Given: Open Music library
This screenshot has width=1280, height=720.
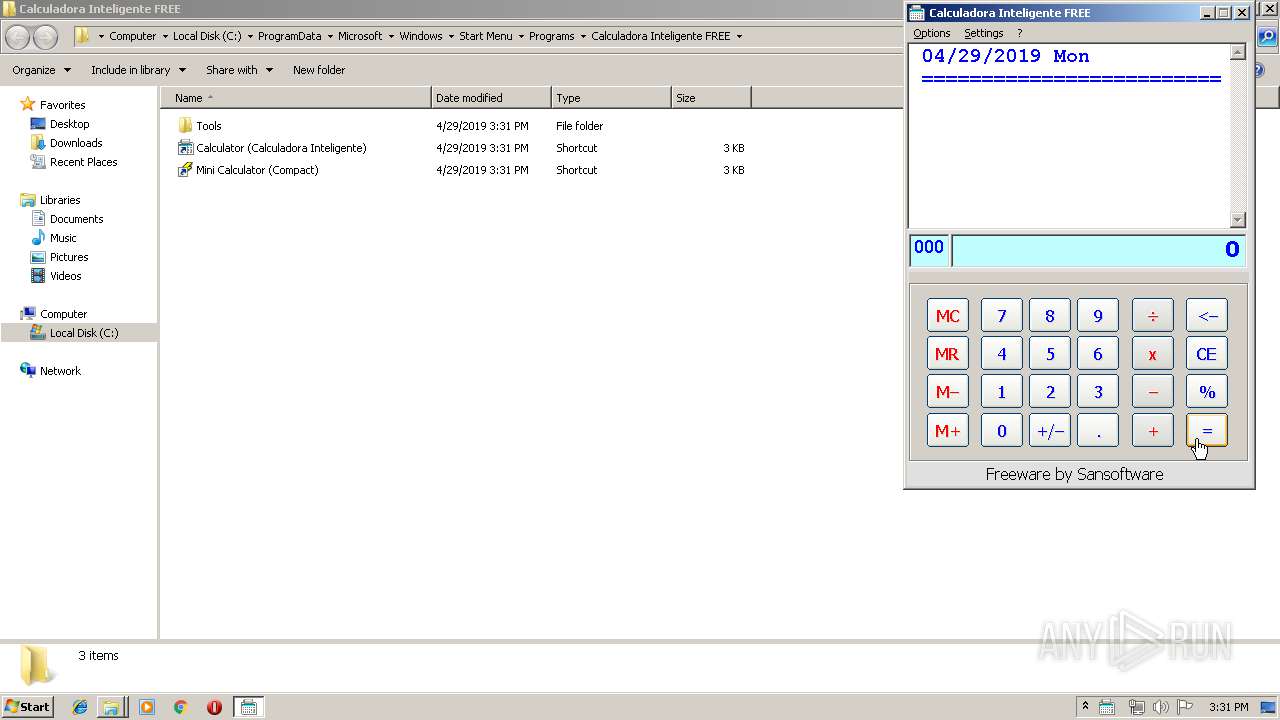Looking at the screenshot, I should 54,238.
